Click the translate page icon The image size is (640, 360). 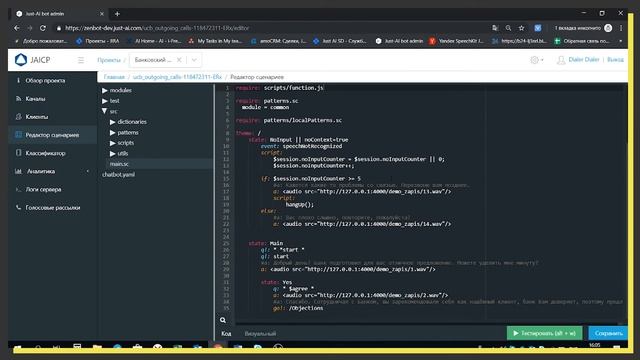tap(495, 28)
